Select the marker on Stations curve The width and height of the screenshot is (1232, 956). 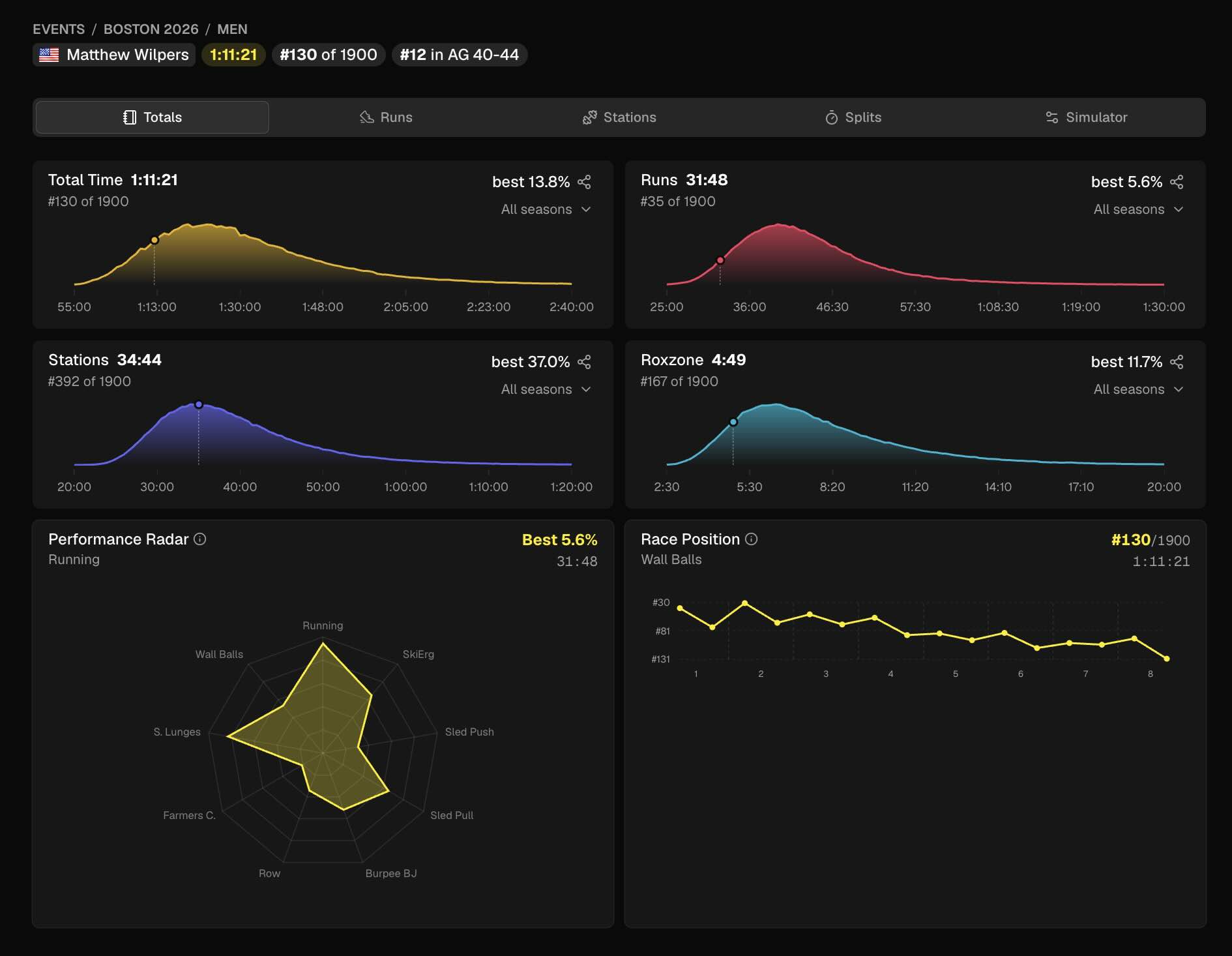click(x=199, y=404)
